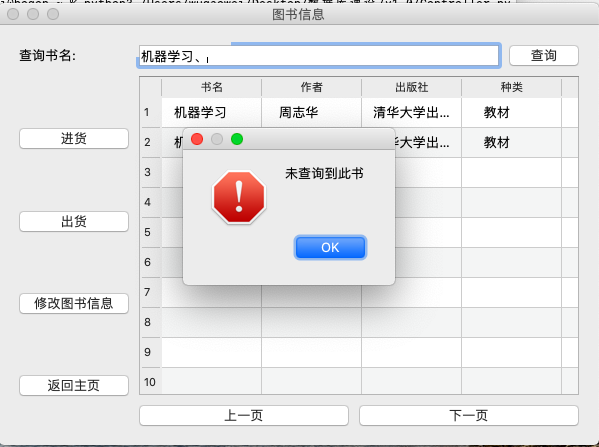Select row header 6 in the table
The image size is (599, 447).
pyautogui.click(x=151, y=262)
